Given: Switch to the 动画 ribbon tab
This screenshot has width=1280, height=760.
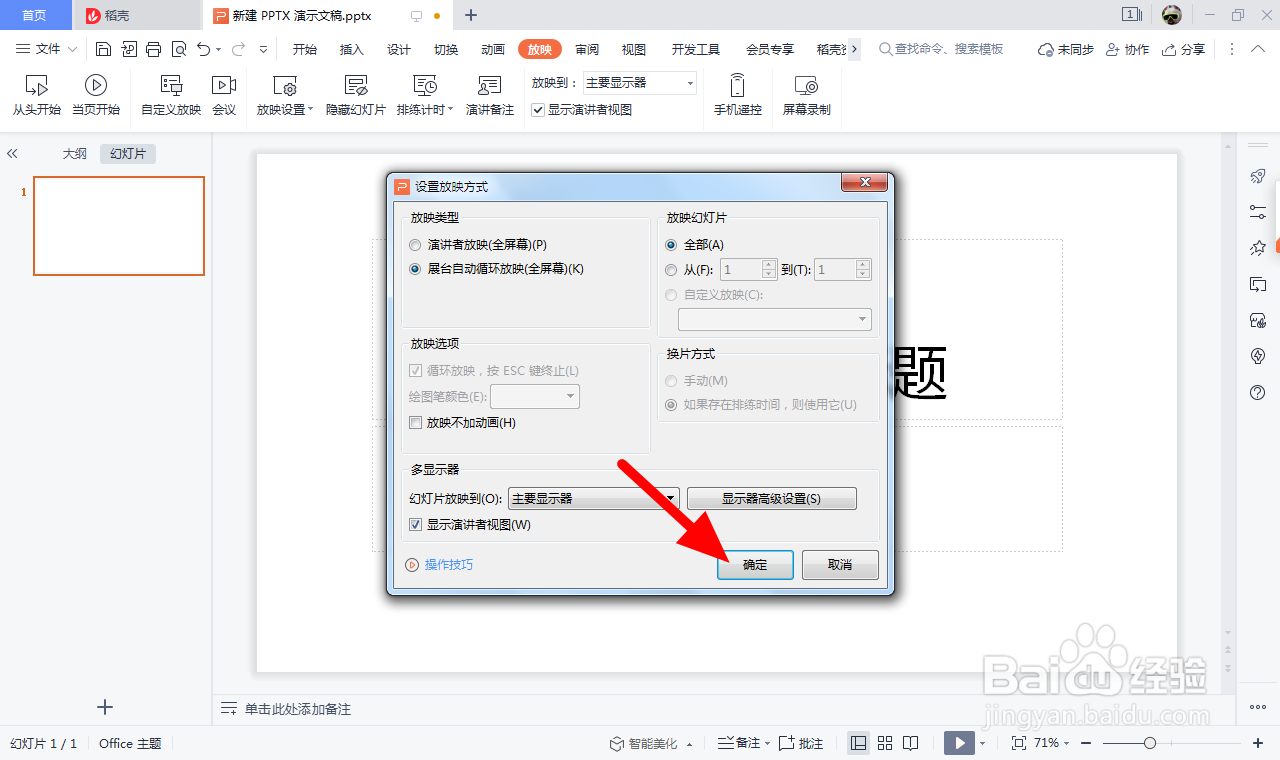Looking at the screenshot, I should pyautogui.click(x=492, y=48).
